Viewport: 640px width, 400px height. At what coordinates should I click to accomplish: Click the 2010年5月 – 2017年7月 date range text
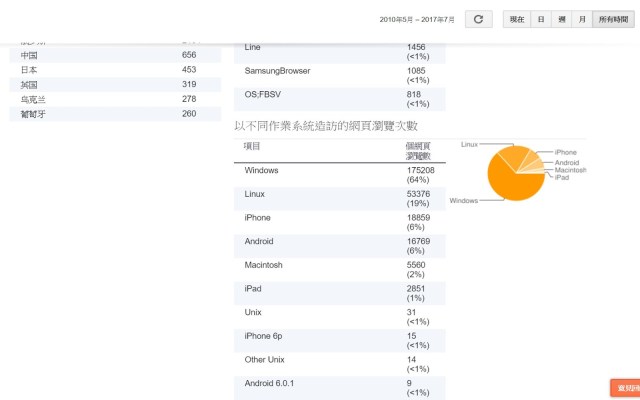pyautogui.click(x=417, y=19)
